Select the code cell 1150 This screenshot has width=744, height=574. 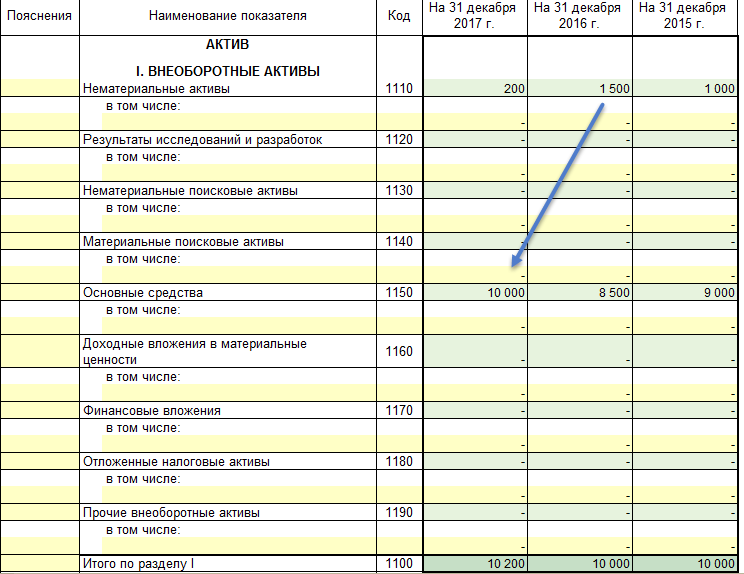coord(398,293)
